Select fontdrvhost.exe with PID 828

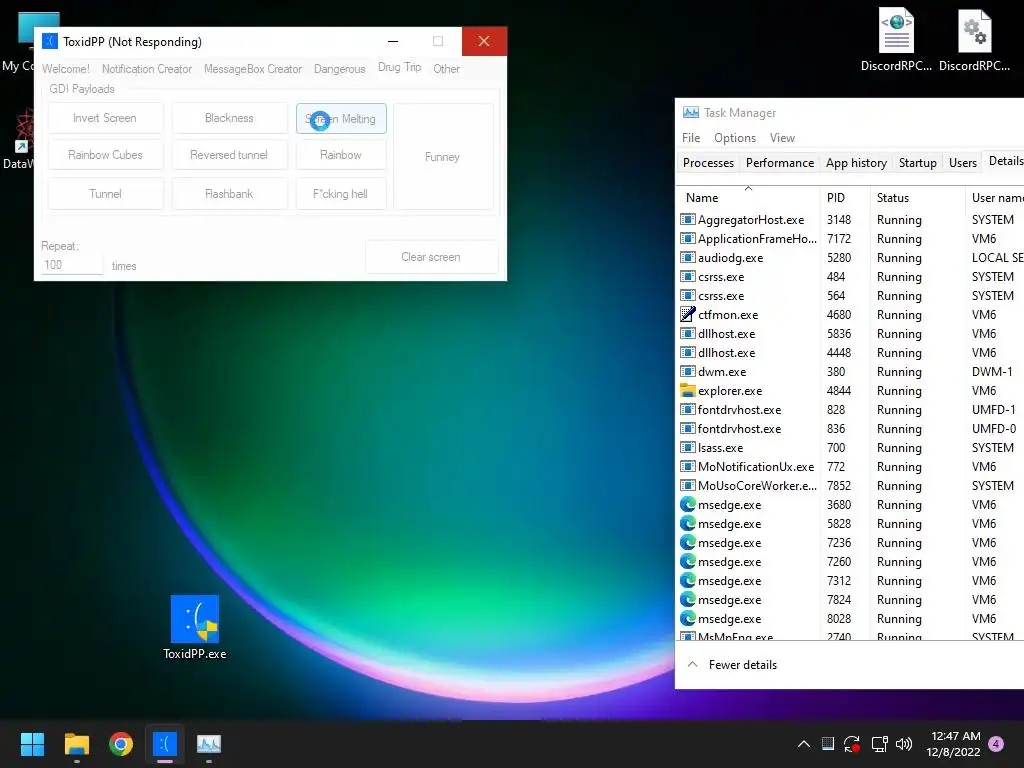(850, 409)
